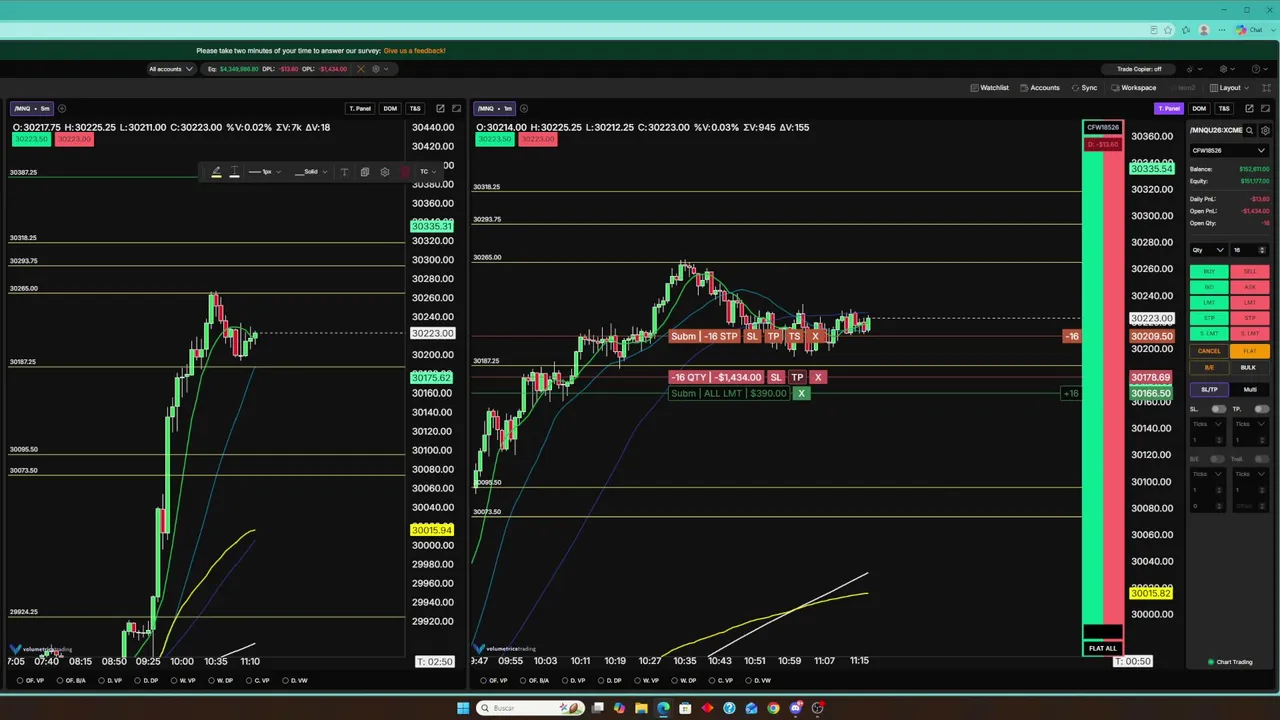Open the TP Ticks unit dropdown
Image resolution: width=1280 pixels, height=720 pixels.
point(1251,424)
